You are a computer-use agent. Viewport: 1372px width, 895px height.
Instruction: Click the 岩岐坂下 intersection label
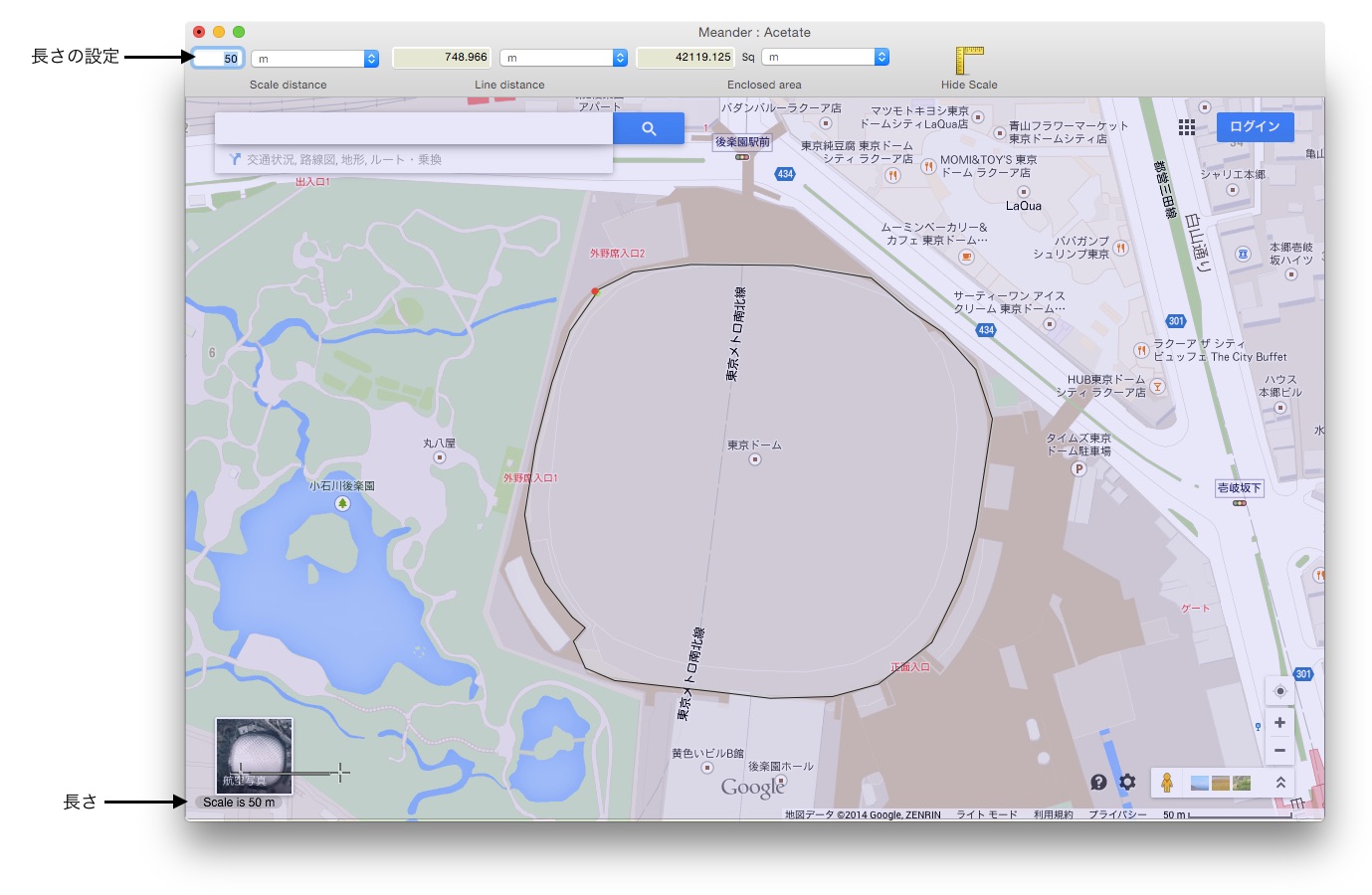pyautogui.click(x=1239, y=488)
